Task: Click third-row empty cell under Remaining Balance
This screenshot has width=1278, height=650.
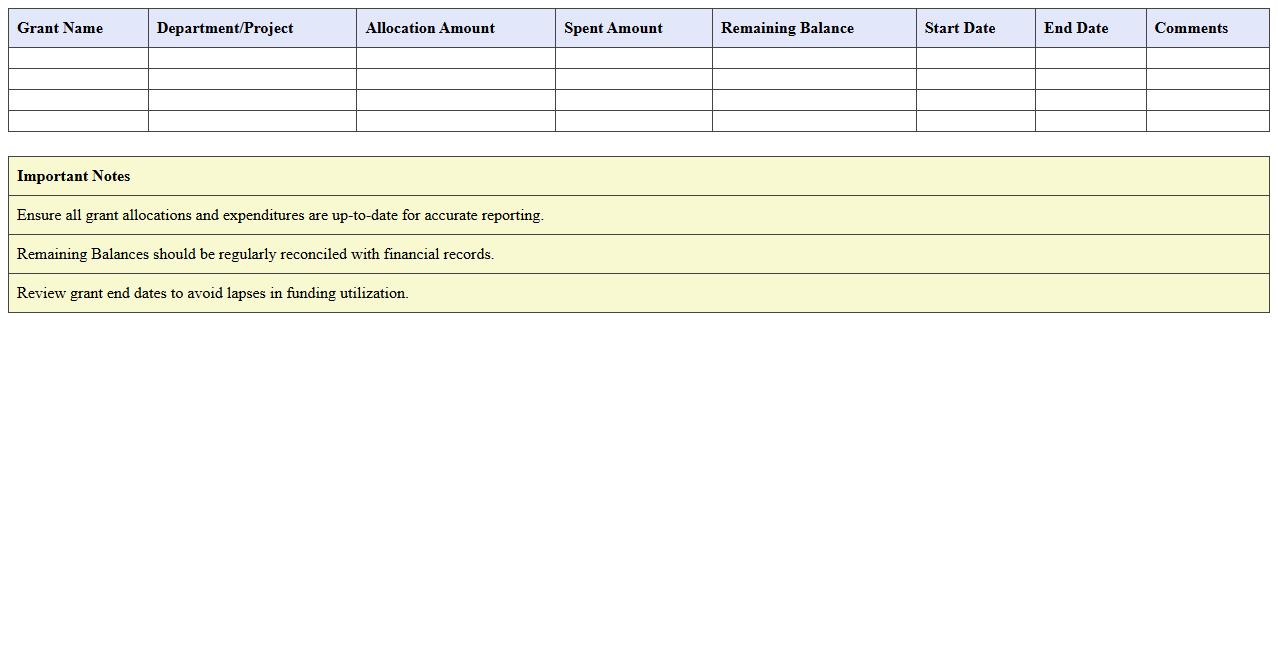Action: pyautogui.click(x=814, y=100)
